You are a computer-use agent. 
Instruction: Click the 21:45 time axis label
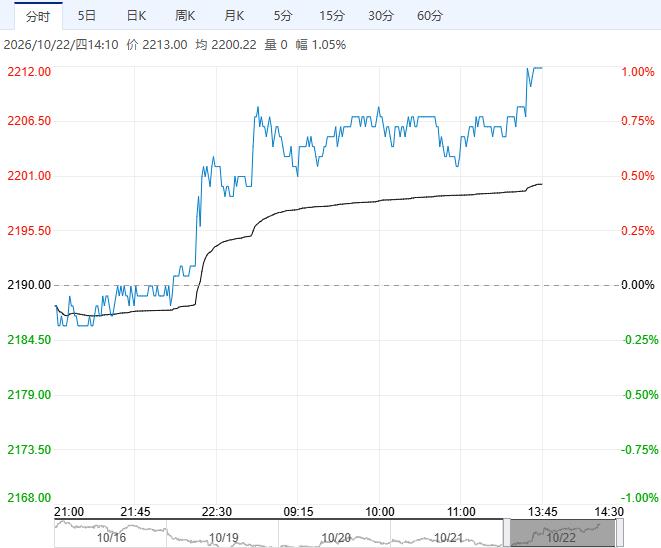(x=135, y=512)
